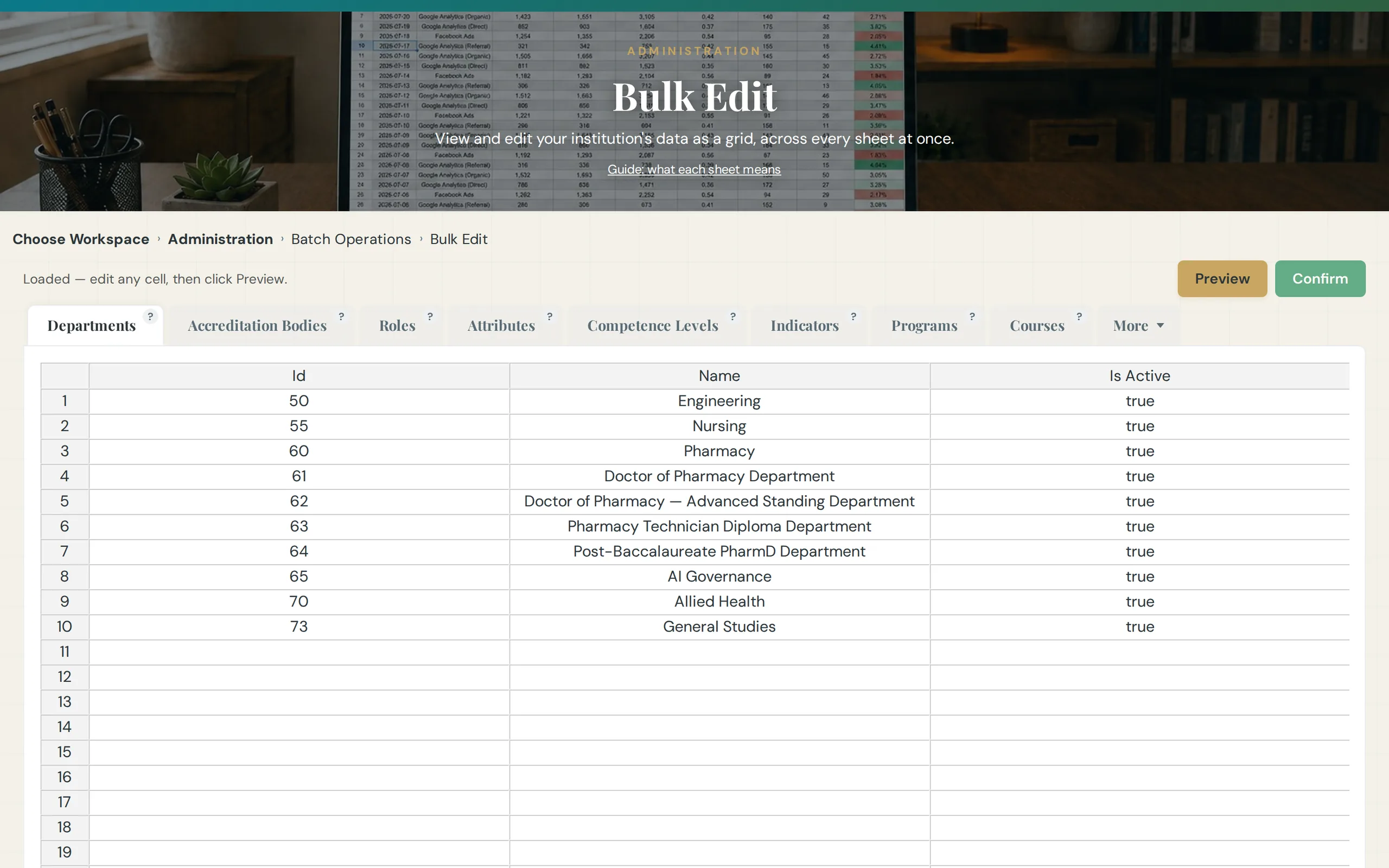Click the Id cell containing 73
The height and width of the screenshot is (868, 1389).
299,627
